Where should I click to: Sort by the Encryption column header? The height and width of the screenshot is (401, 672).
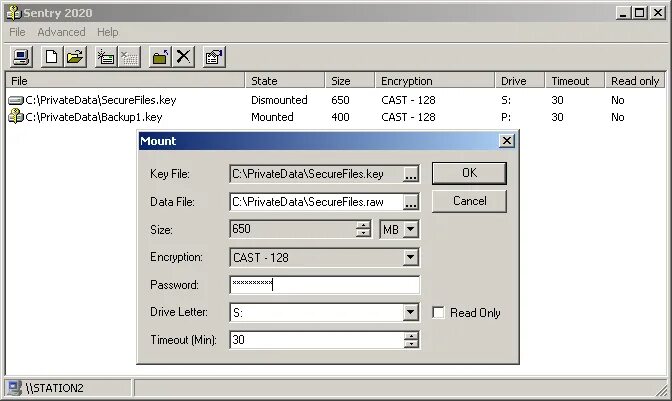pos(435,81)
